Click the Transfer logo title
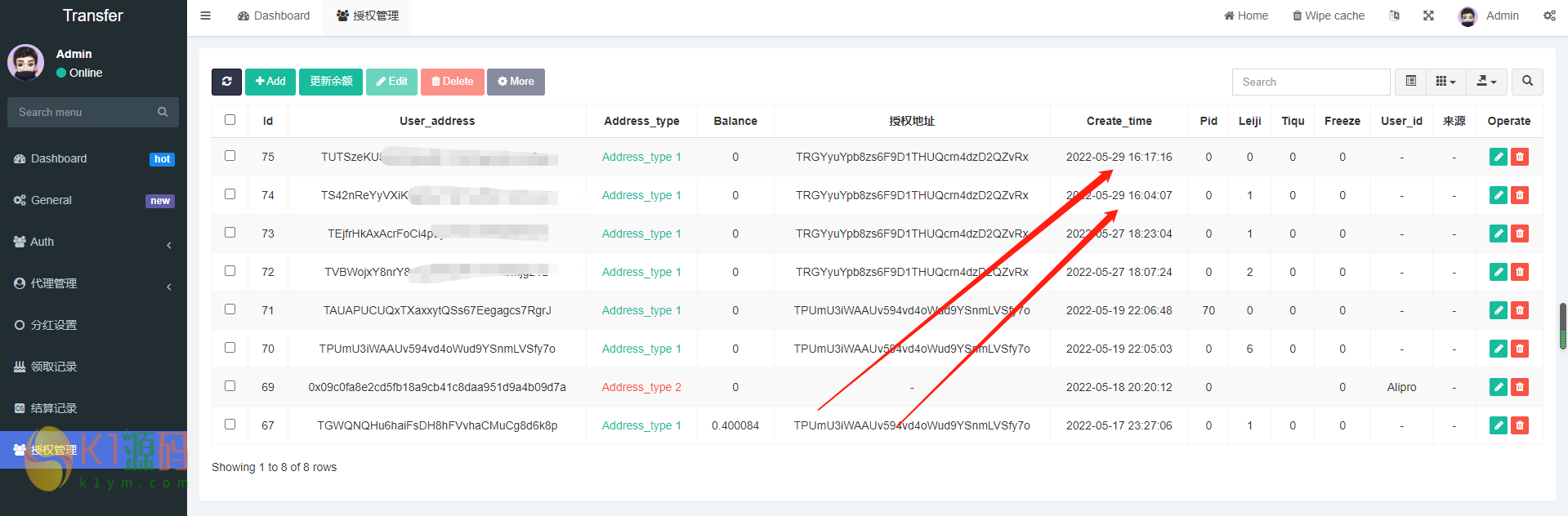The height and width of the screenshot is (516, 1568). 93,16
